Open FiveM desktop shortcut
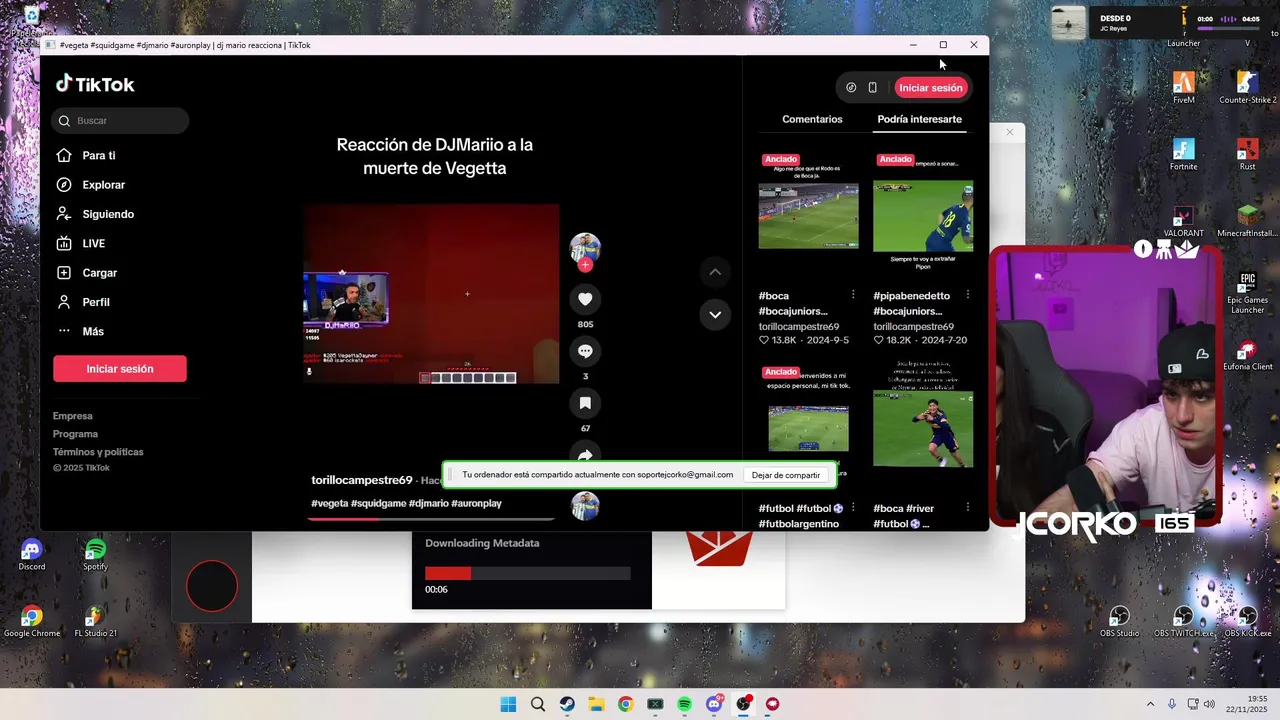Screen dimensions: 1280x720 pos(1184,88)
